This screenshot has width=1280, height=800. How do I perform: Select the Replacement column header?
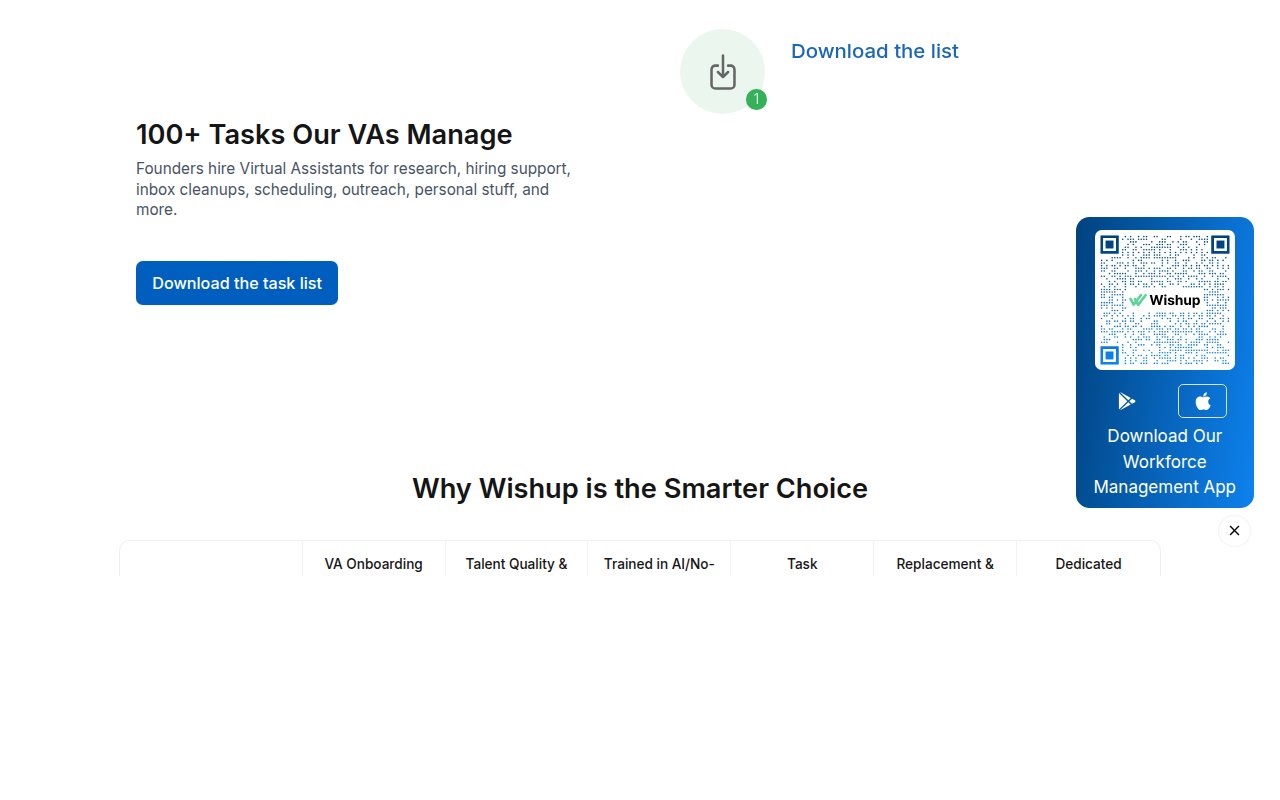945,563
